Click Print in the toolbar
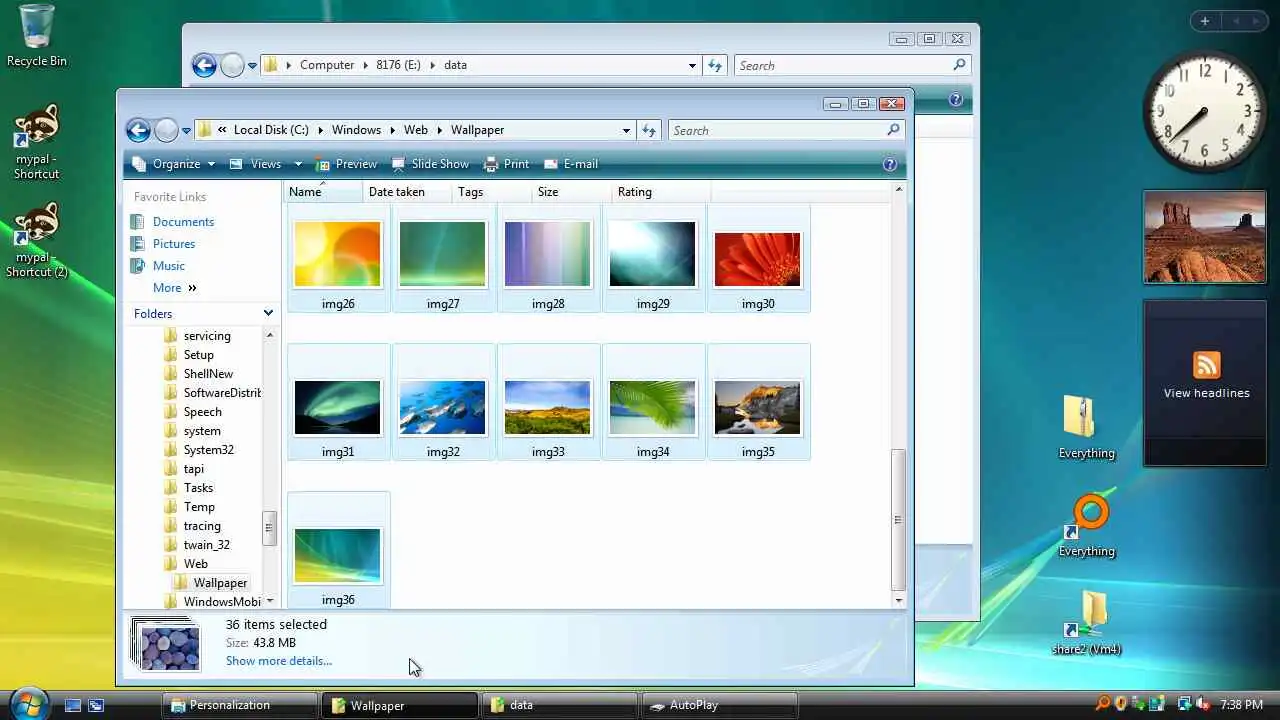The height and width of the screenshot is (720, 1280). coord(507,164)
